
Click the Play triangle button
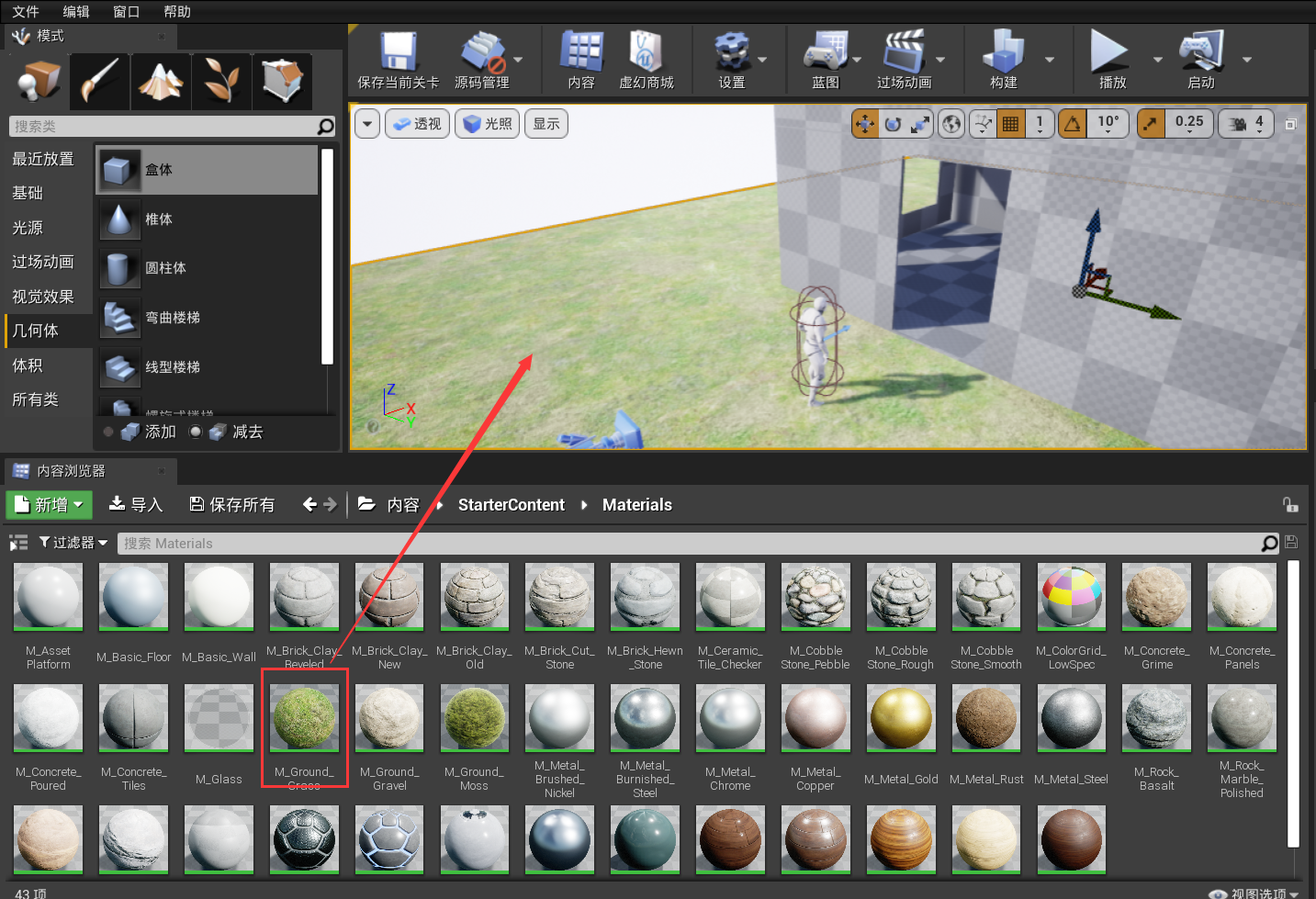[x=1108, y=52]
